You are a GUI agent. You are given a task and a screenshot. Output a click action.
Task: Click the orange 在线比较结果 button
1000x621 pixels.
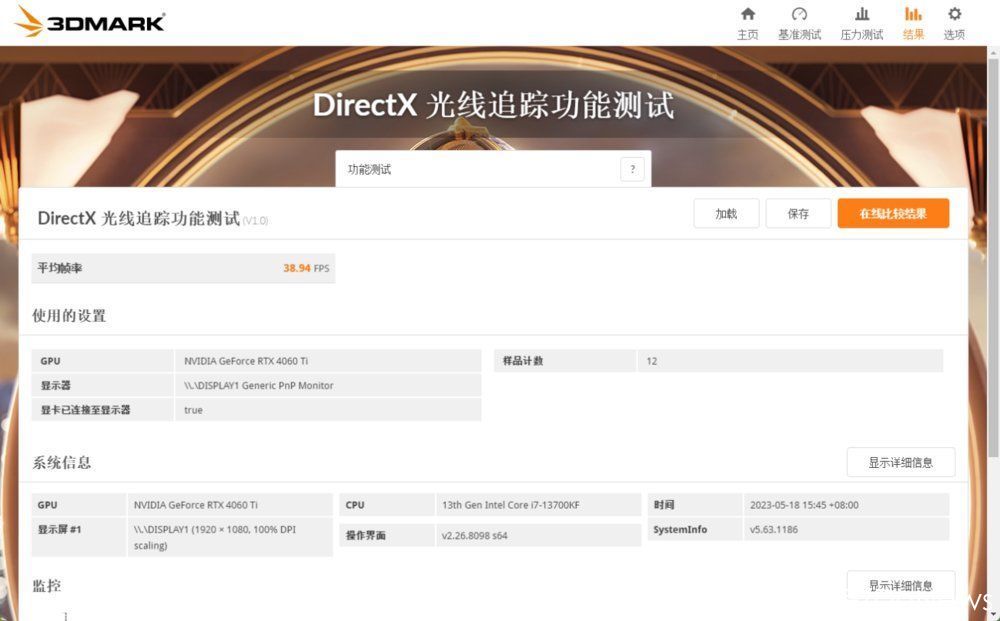tap(893, 214)
